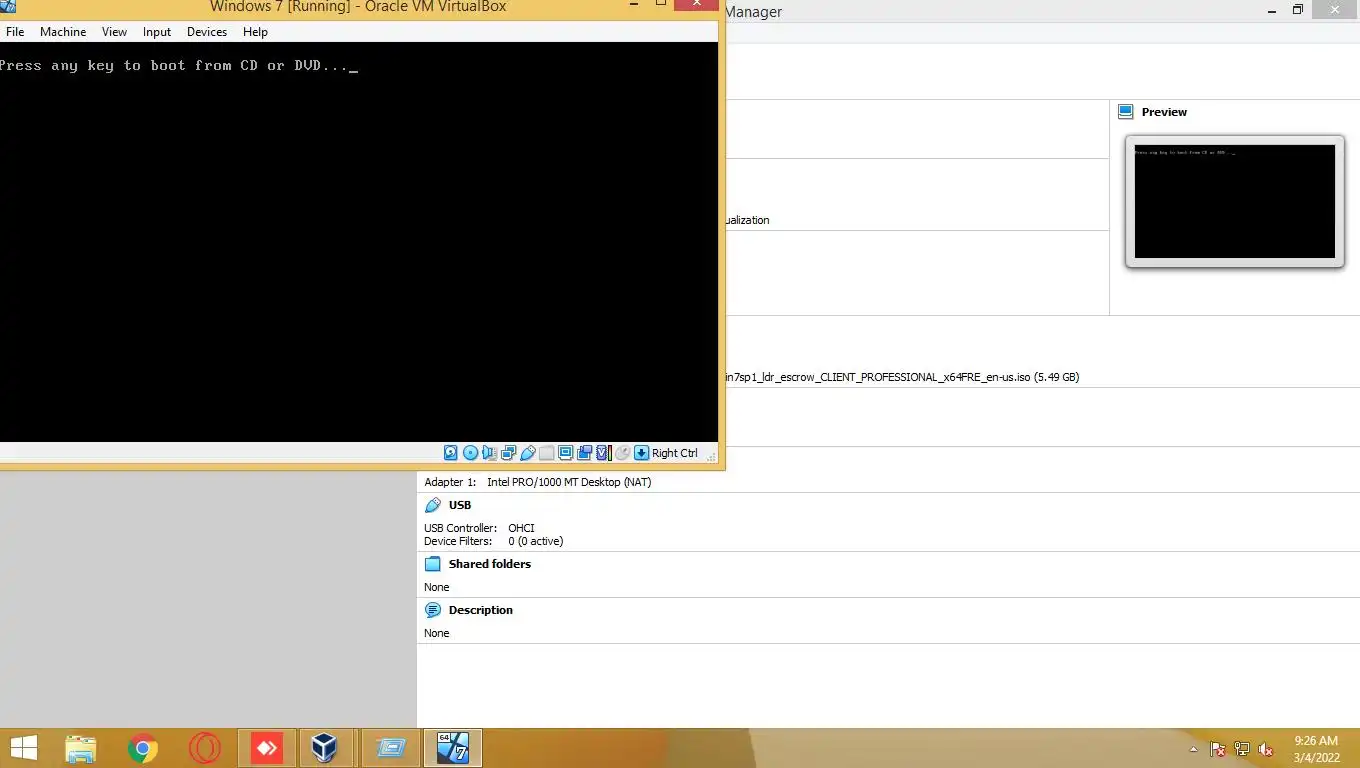1360x768 pixels.
Task: Open the taskbar clock showing 9:26 AM
Action: pos(1316,749)
